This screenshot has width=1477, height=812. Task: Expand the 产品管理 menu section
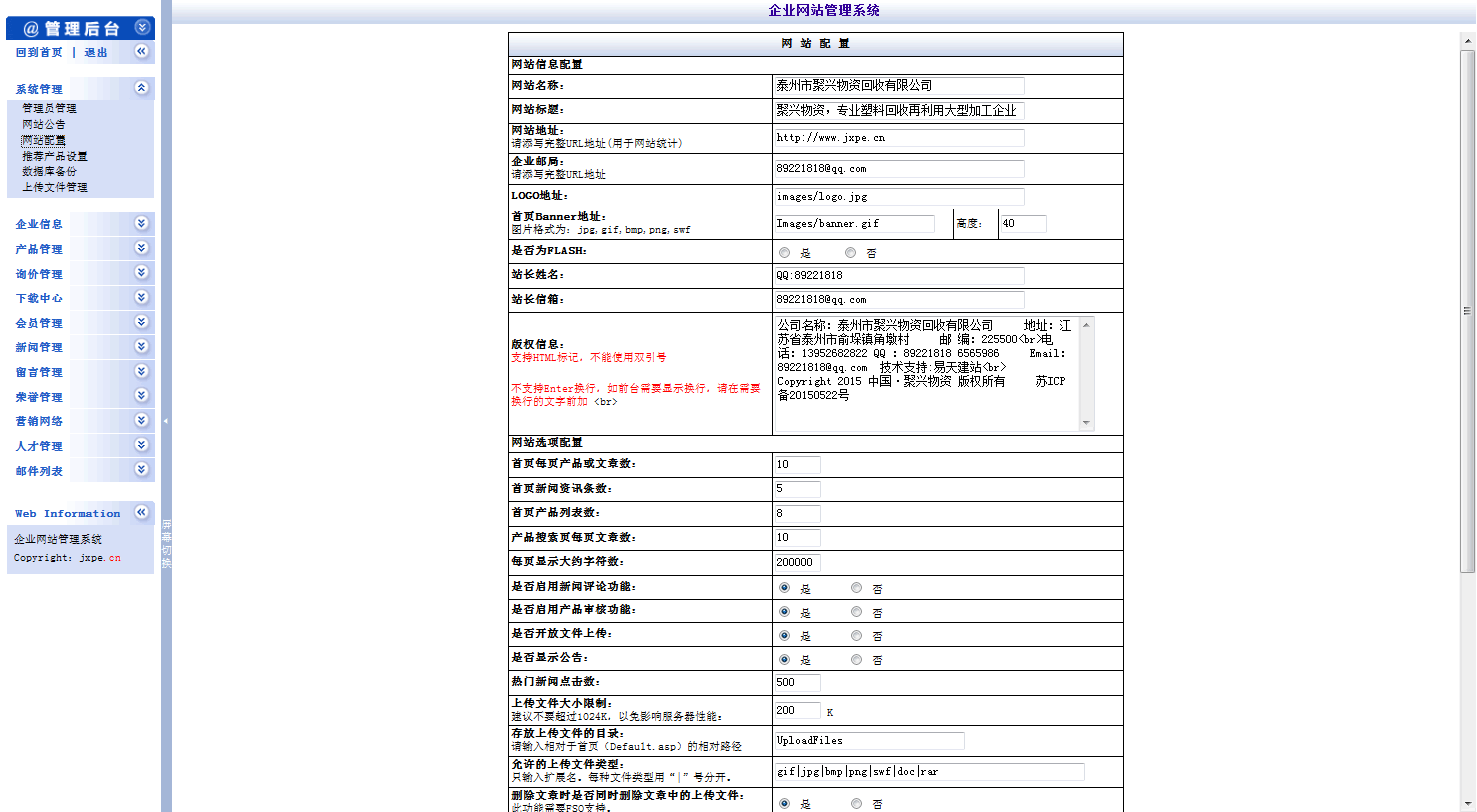(x=141, y=248)
